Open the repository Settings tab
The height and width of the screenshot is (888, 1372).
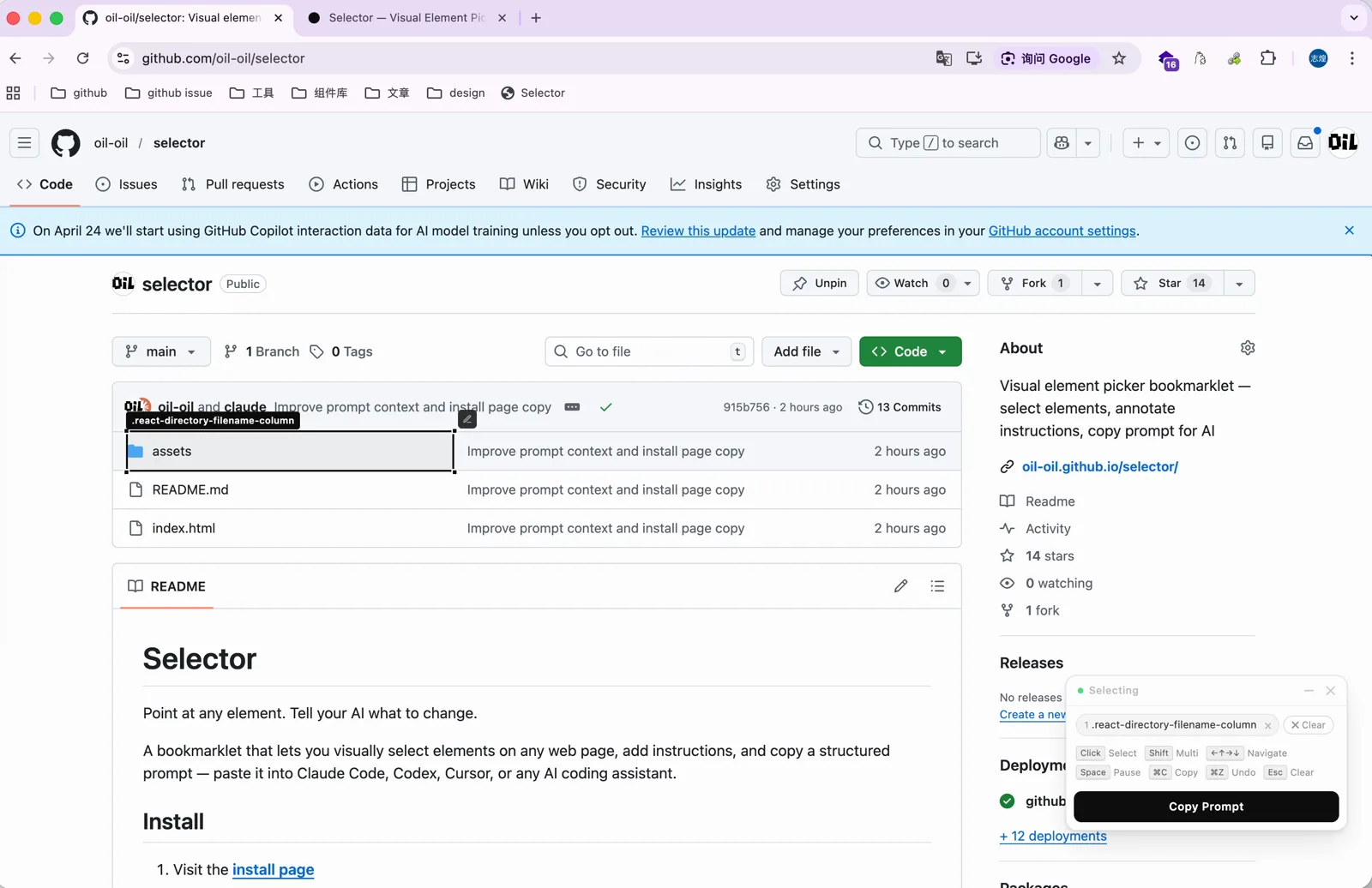803,184
